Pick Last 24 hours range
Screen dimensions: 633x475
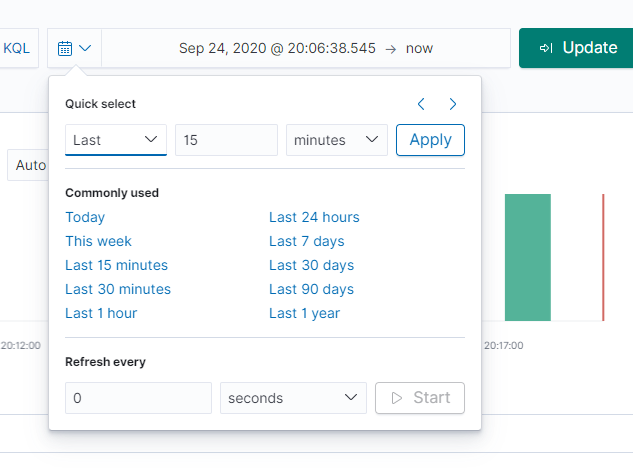coord(314,217)
